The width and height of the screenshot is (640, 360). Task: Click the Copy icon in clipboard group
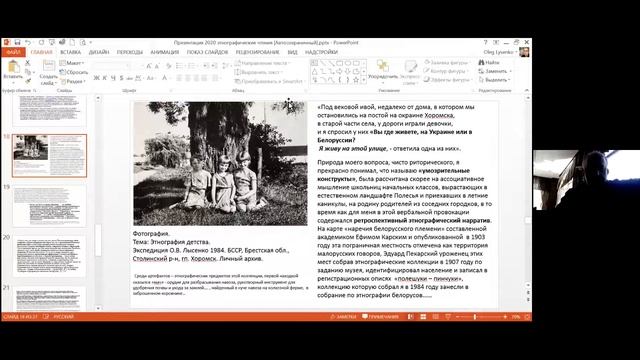tap(28, 72)
